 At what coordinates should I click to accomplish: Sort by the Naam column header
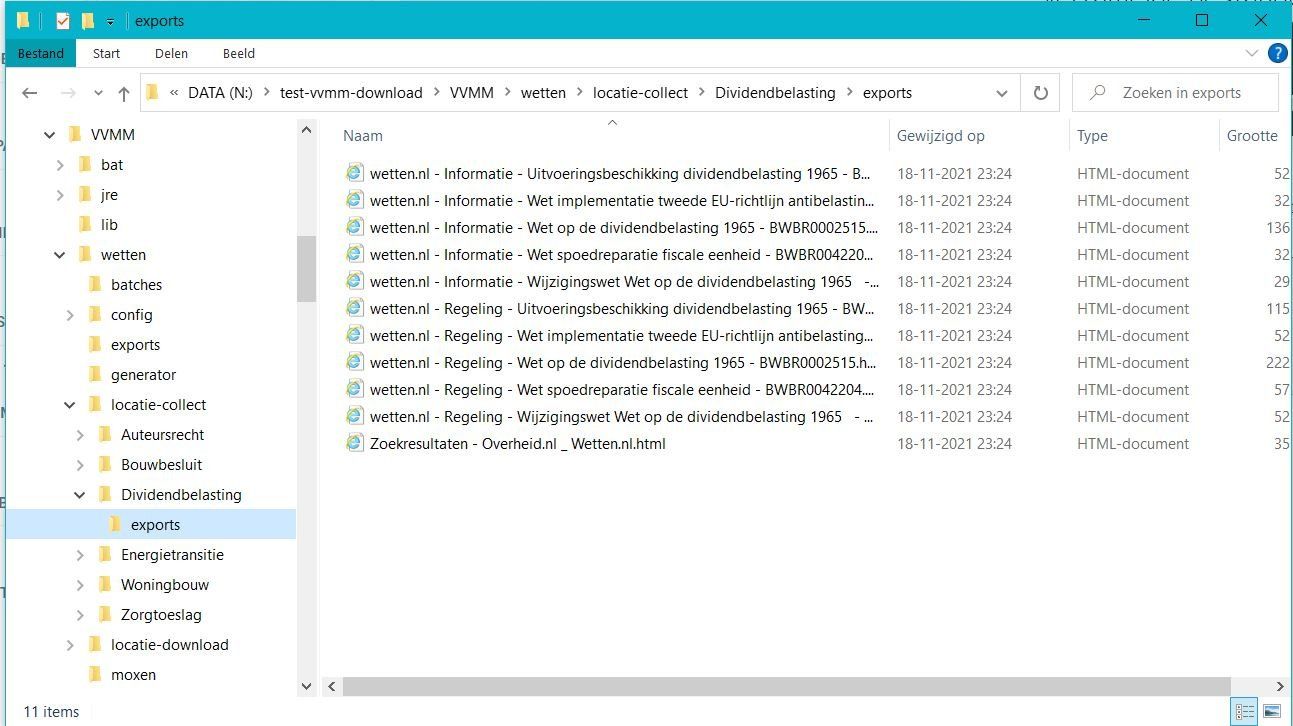(363, 136)
